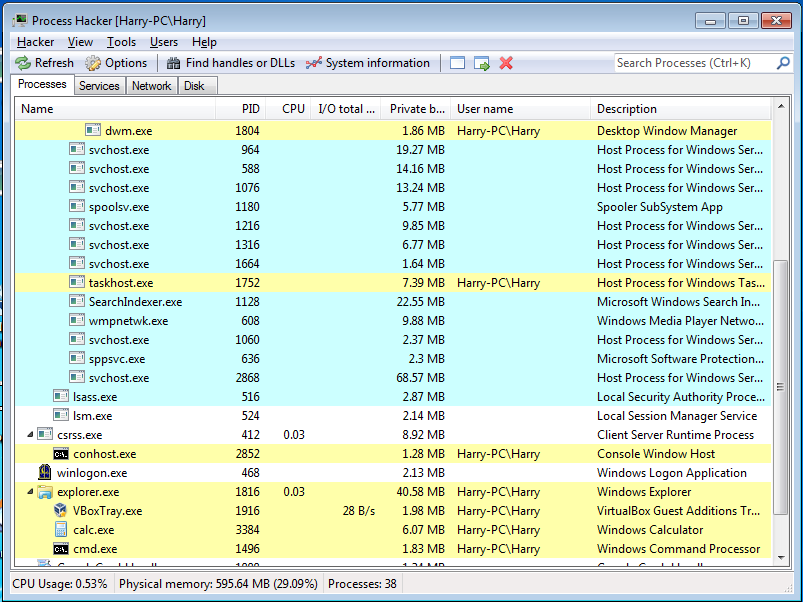Image resolution: width=803 pixels, height=602 pixels.
Task: Click the spoolsv.exe process icon
Action: click(77, 206)
